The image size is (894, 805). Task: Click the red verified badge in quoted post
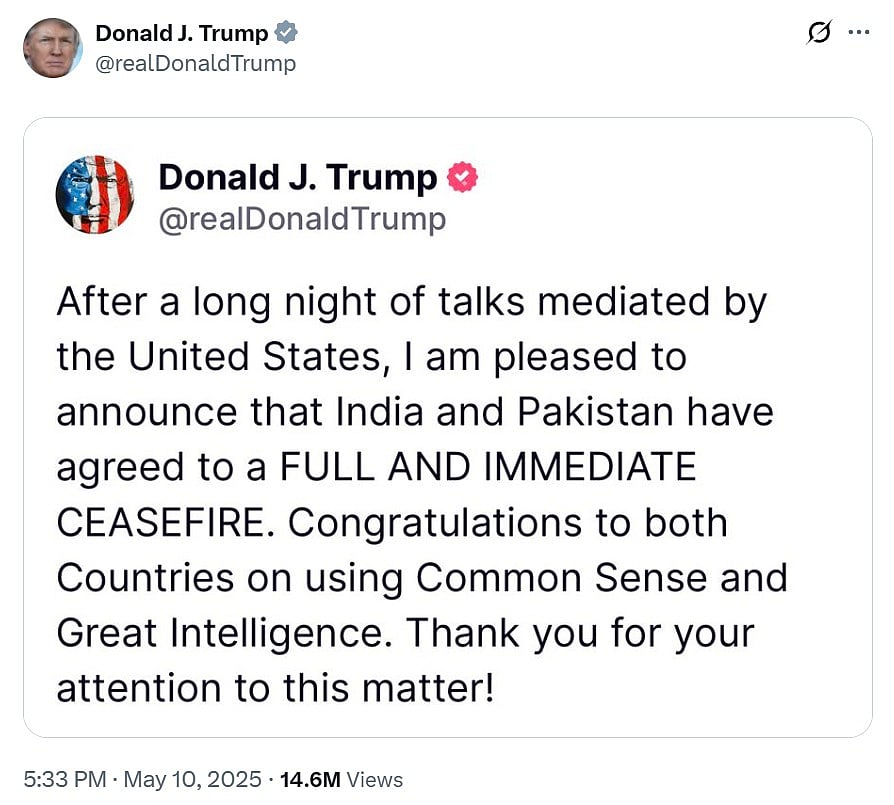pyautogui.click(x=462, y=178)
